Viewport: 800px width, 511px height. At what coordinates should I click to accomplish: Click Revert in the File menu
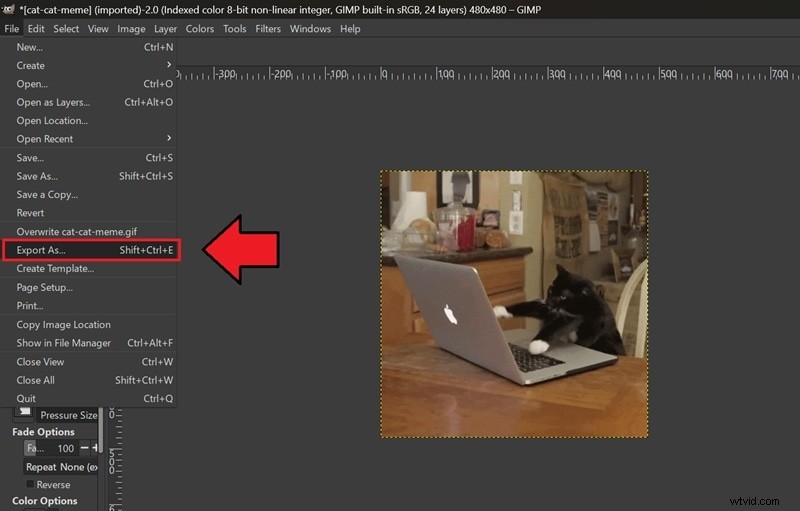click(89, 213)
